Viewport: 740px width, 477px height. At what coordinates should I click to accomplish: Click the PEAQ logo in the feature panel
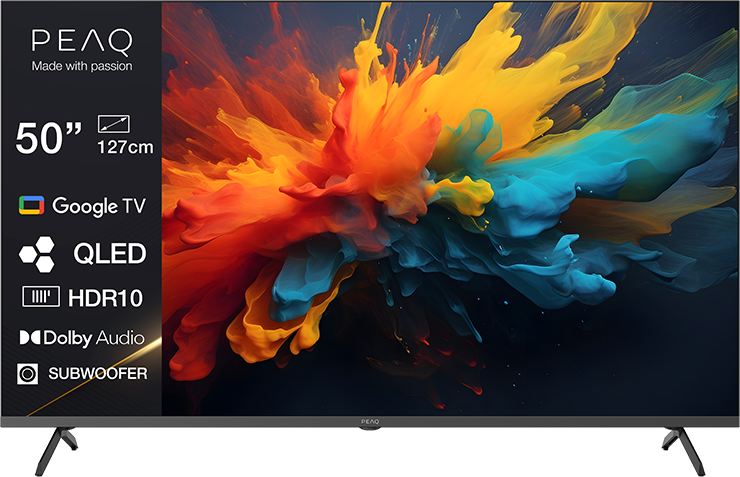pyautogui.click(x=82, y=42)
